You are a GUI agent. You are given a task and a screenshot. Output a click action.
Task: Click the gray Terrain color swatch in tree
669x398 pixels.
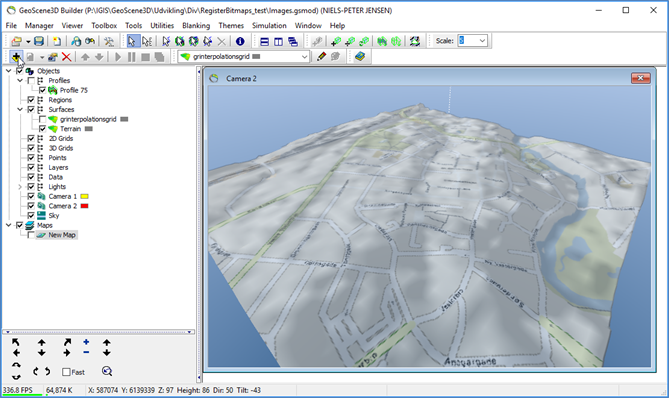coord(89,129)
